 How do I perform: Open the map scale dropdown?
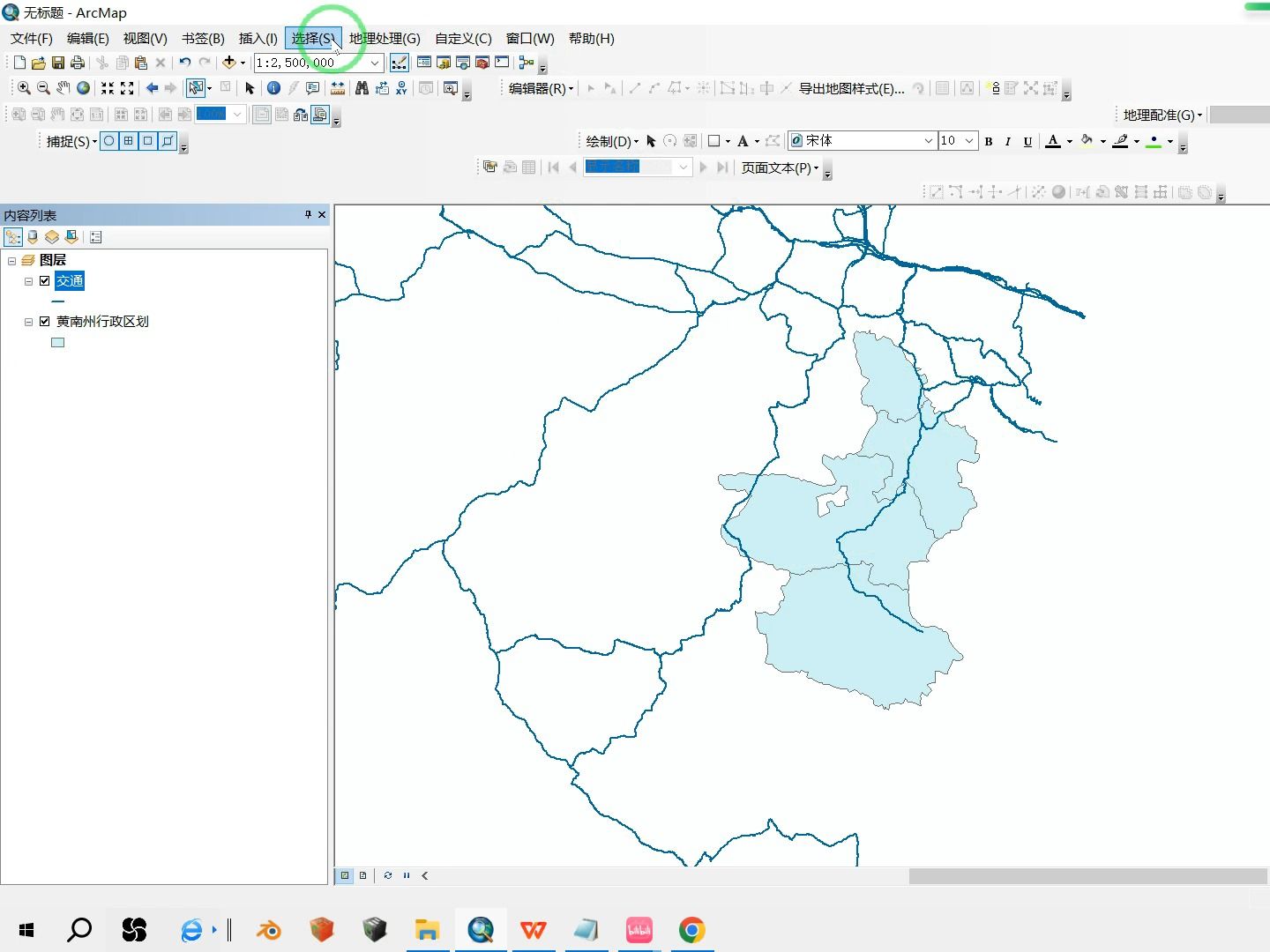click(374, 63)
